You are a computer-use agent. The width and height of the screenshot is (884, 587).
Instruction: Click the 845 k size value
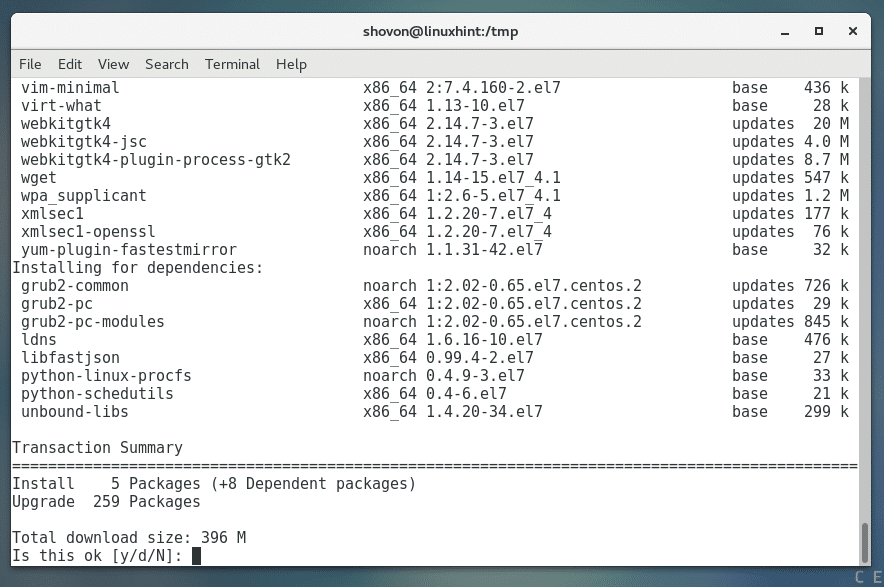(826, 322)
